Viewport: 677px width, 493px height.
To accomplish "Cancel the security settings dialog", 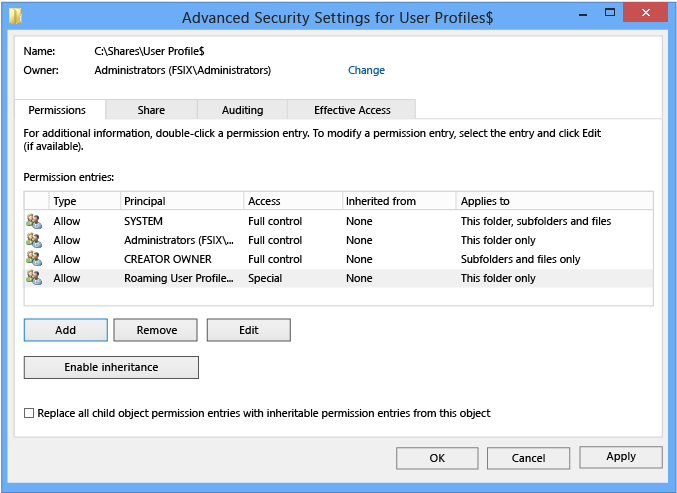I will 528,457.
